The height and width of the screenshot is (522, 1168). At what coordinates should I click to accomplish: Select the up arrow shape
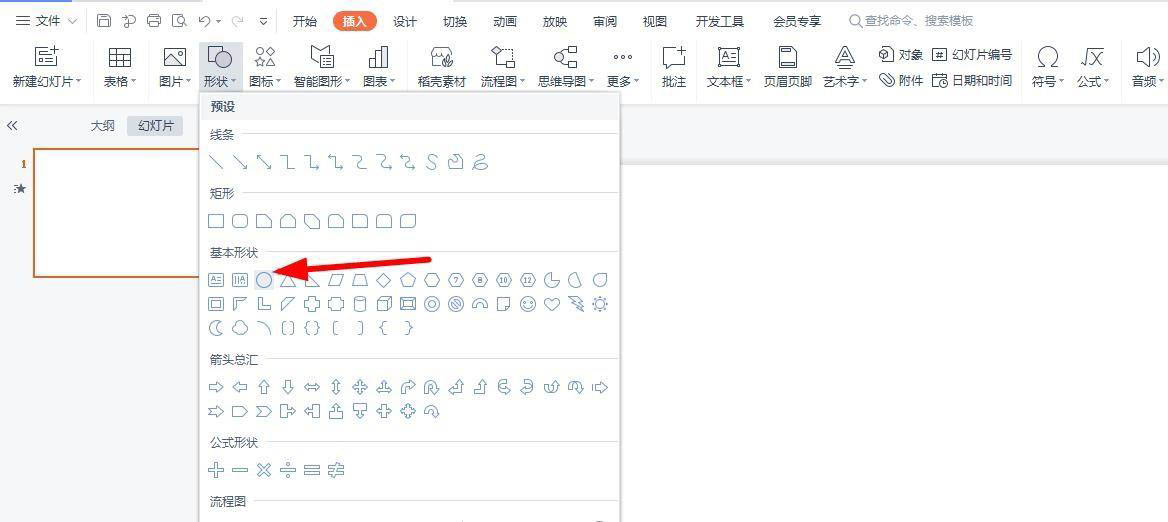264,387
